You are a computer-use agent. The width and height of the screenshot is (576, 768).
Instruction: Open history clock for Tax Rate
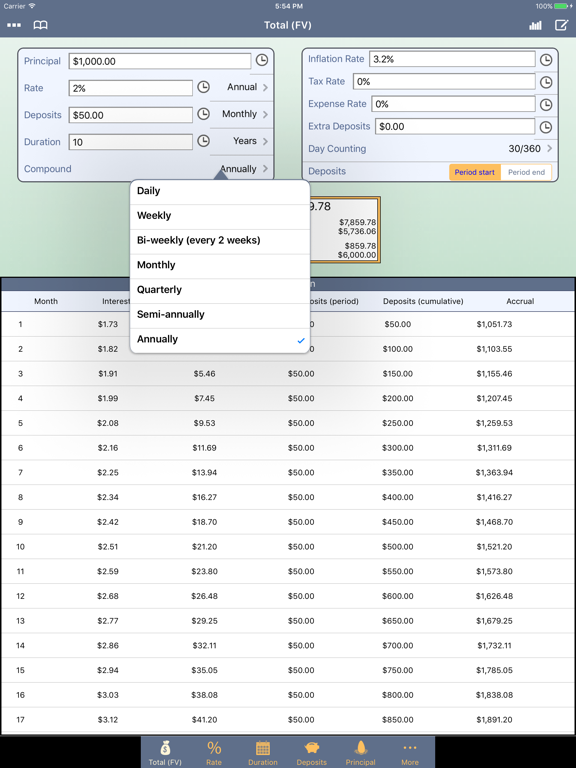[546, 82]
